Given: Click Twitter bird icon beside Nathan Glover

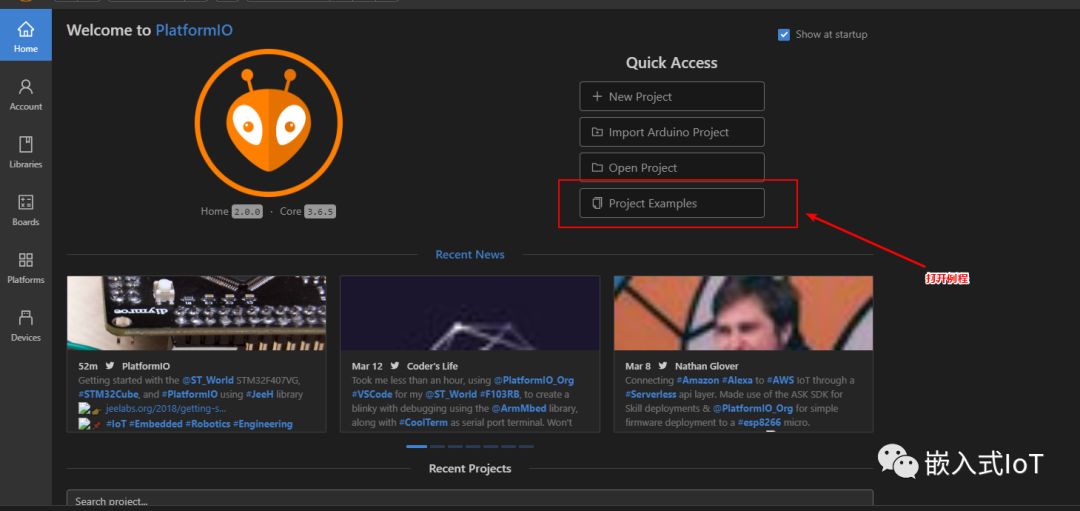Looking at the screenshot, I should pos(664,366).
